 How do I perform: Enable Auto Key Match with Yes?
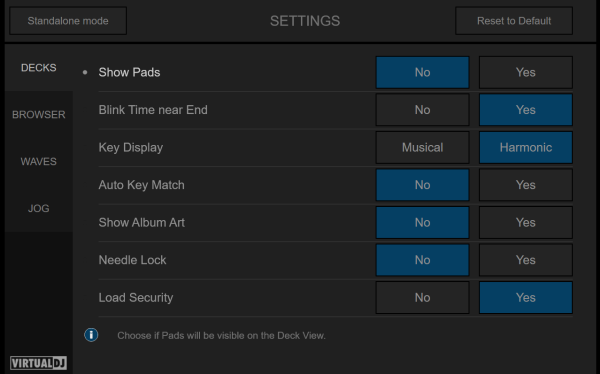coord(525,185)
